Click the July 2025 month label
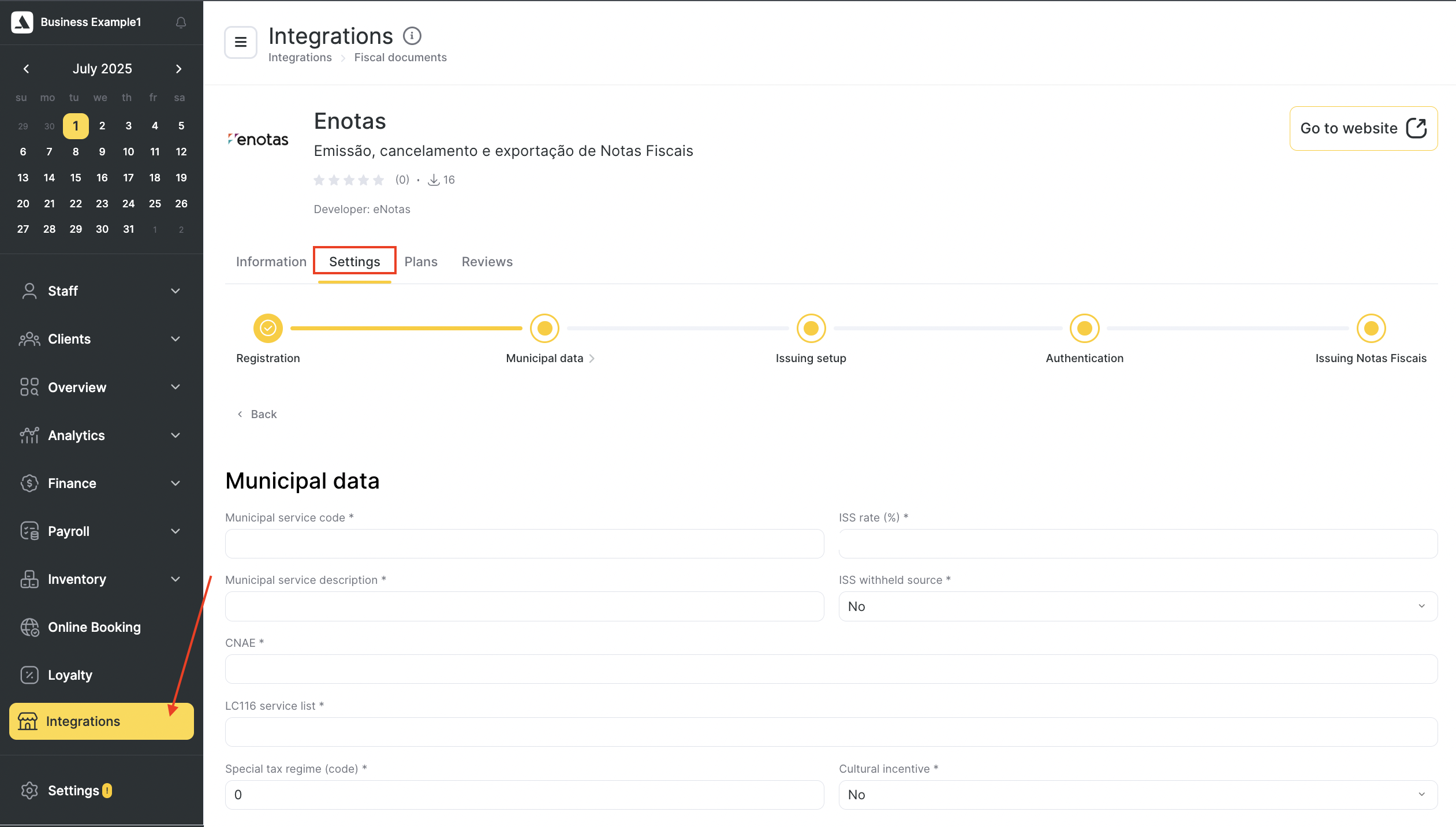 click(x=102, y=69)
